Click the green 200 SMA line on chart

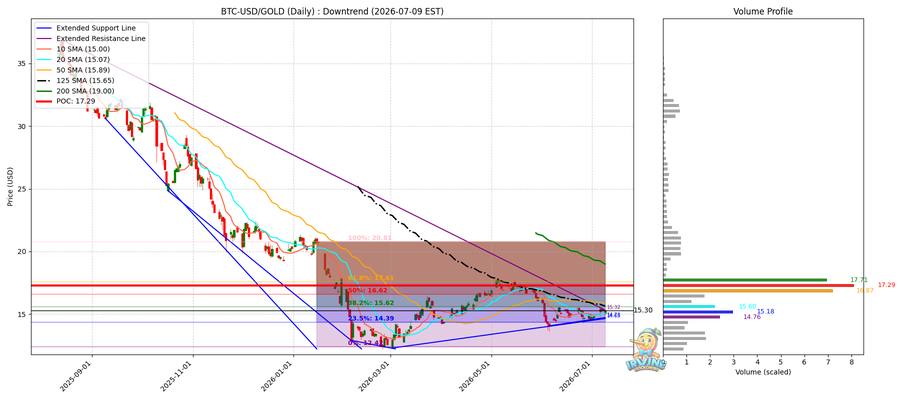(x=571, y=247)
